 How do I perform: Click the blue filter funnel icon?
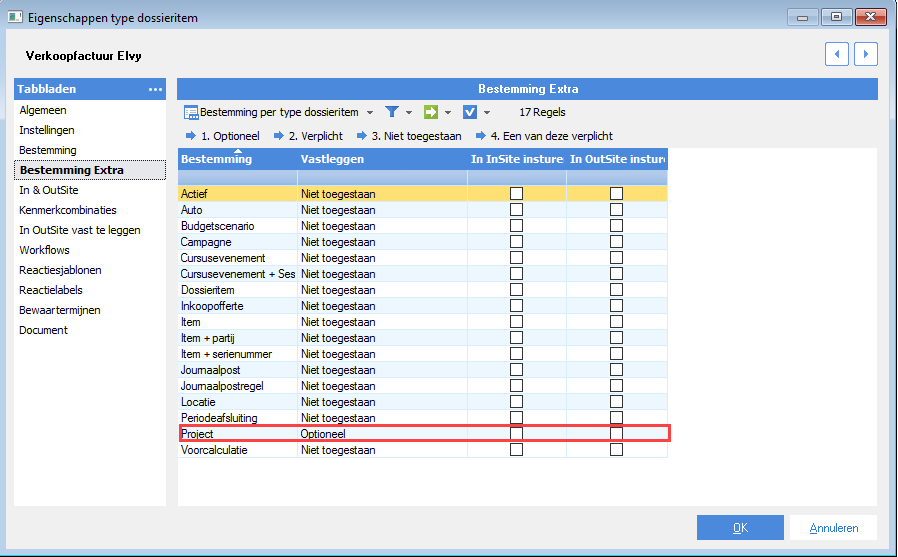(x=392, y=112)
